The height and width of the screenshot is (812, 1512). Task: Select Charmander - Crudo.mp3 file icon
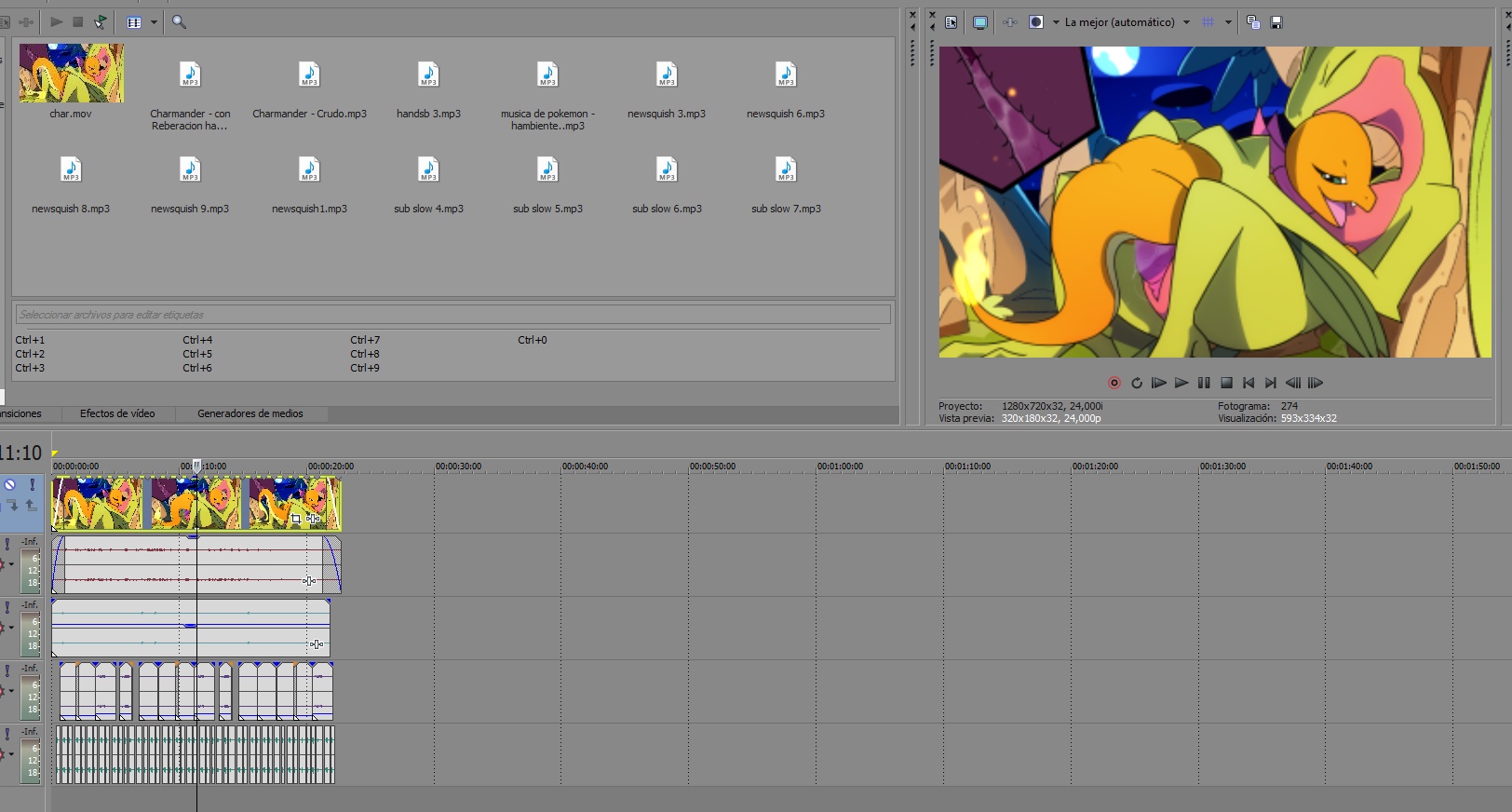click(x=309, y=74)
